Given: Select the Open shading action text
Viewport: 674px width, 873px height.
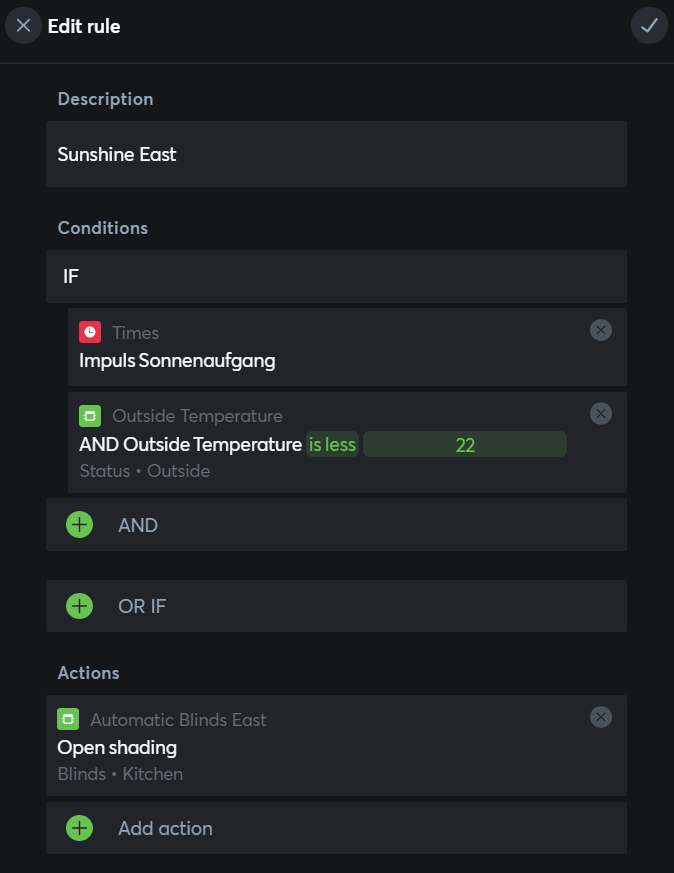Looking at the screenshot, I should (117, 747).
